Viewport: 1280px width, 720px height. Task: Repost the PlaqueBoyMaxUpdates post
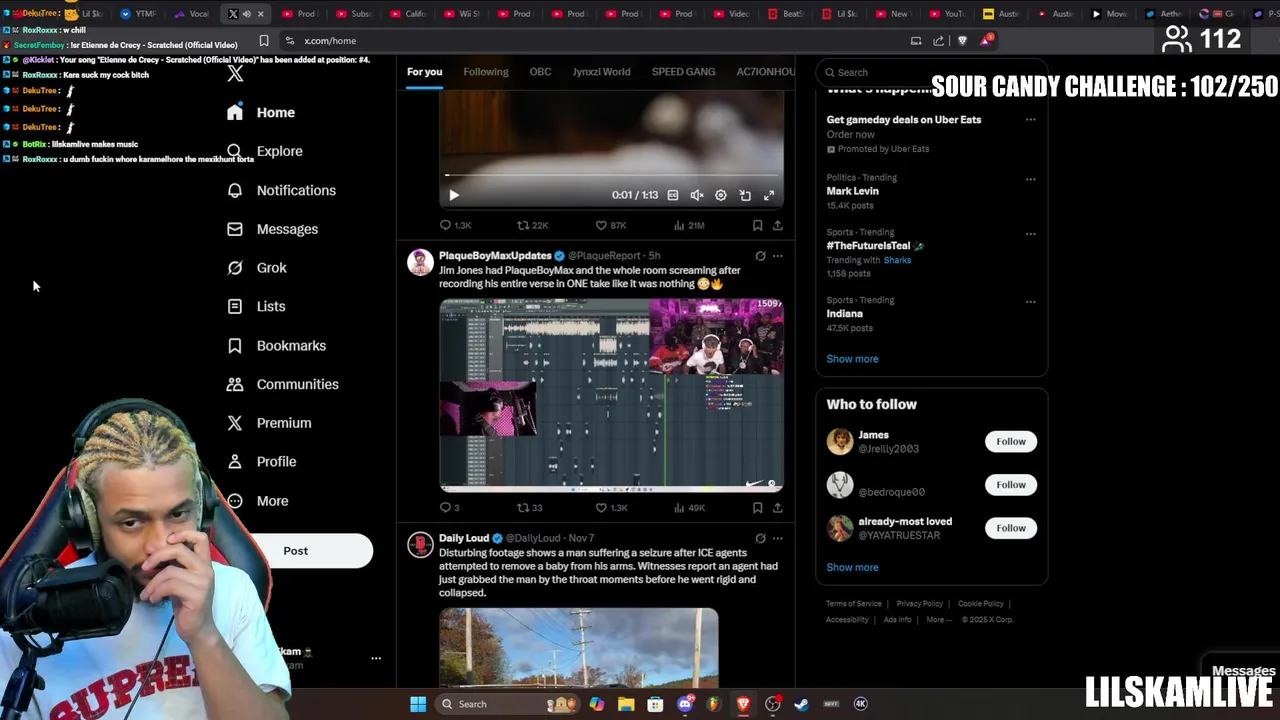coord(529,508)
